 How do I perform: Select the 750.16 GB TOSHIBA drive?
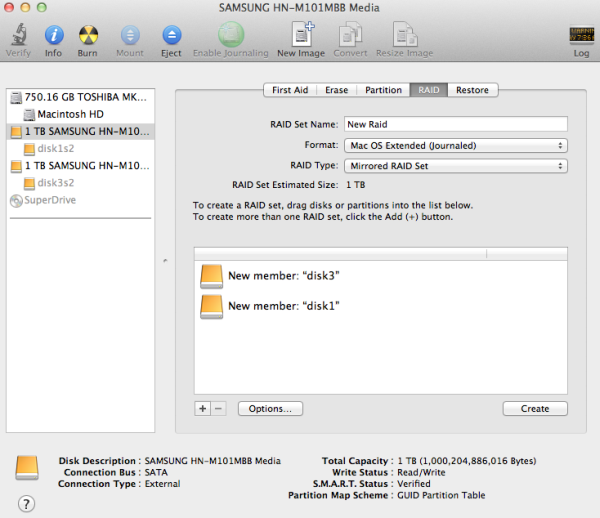coord(80,97)
